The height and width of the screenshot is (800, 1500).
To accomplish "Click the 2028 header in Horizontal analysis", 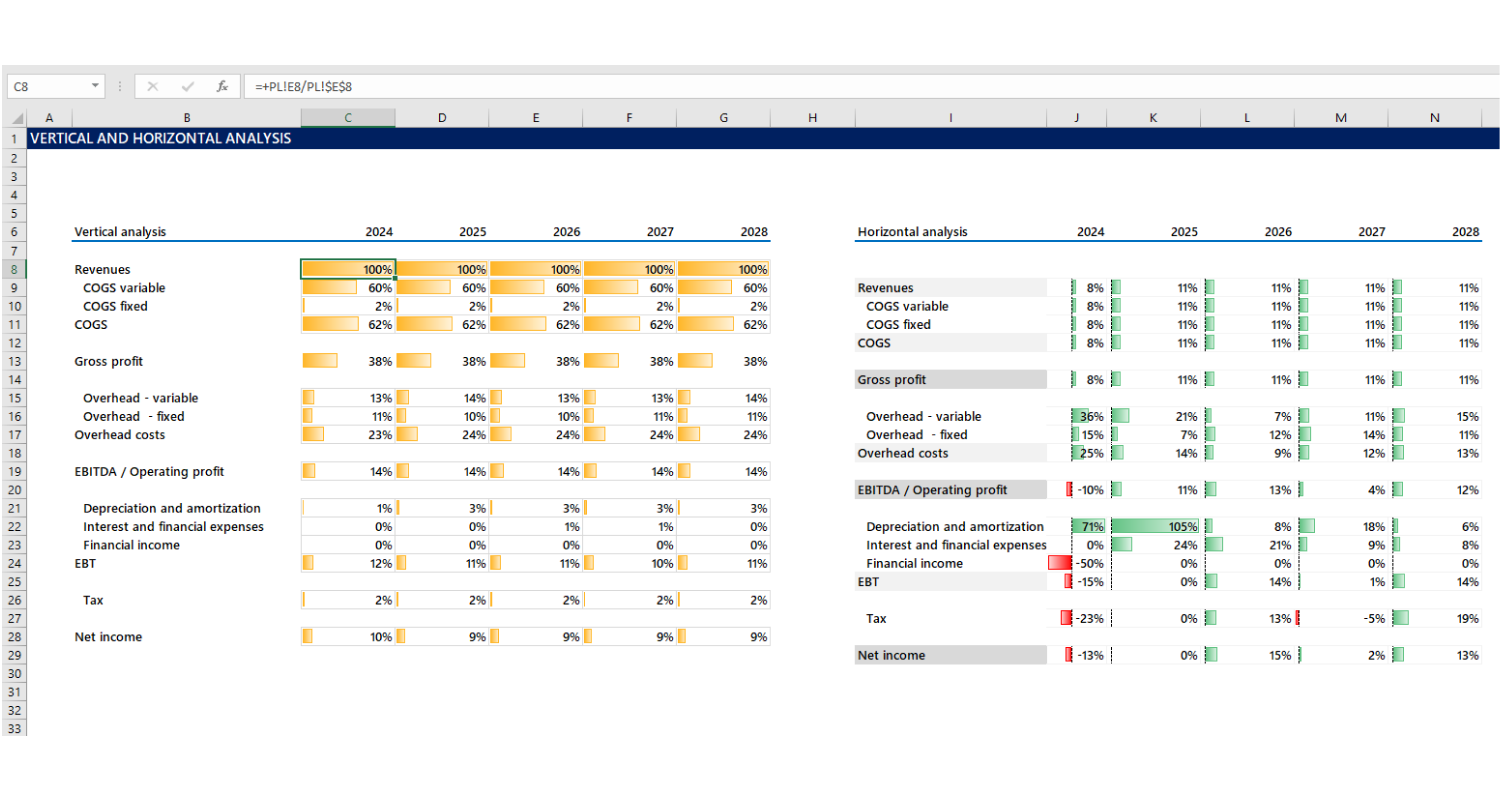I will tap(1464, 231).
